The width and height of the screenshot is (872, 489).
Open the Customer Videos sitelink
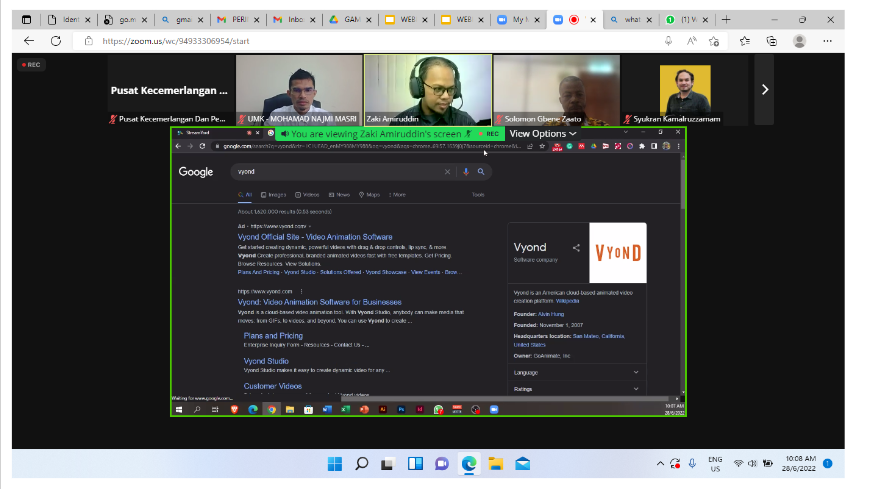click(x=272, y=386)
